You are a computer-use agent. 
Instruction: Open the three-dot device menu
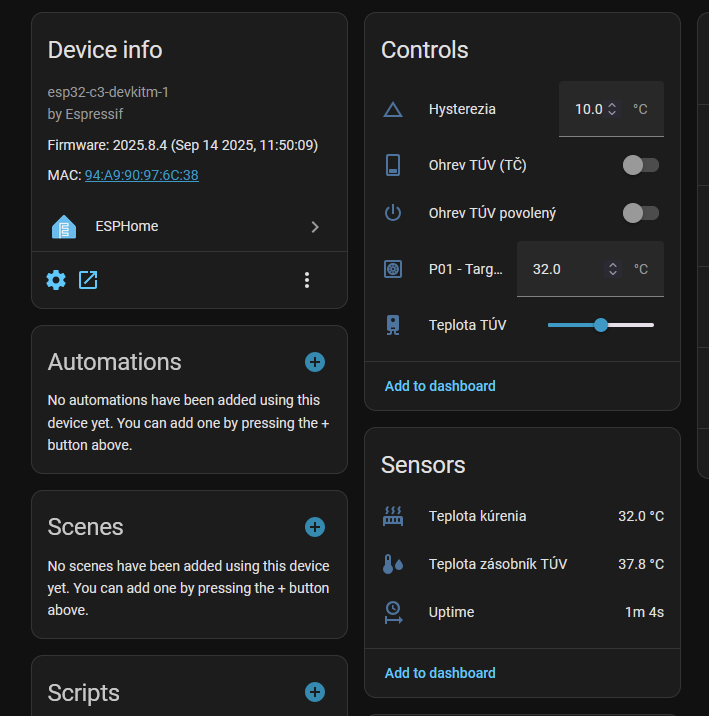tap(307, 280)
